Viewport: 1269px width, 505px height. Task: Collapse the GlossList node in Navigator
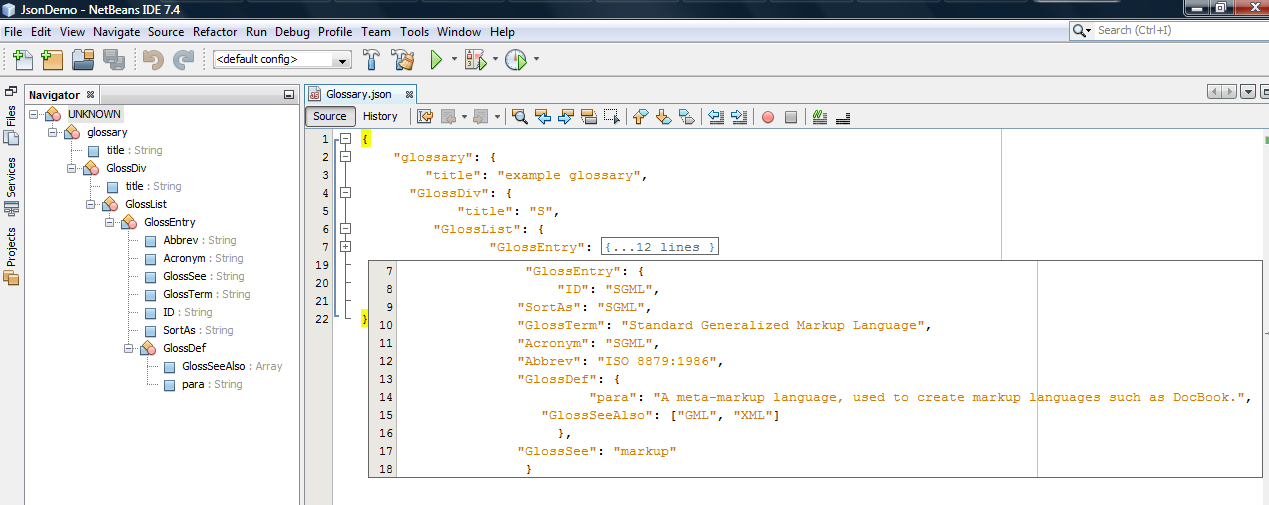tap(90, 204)
